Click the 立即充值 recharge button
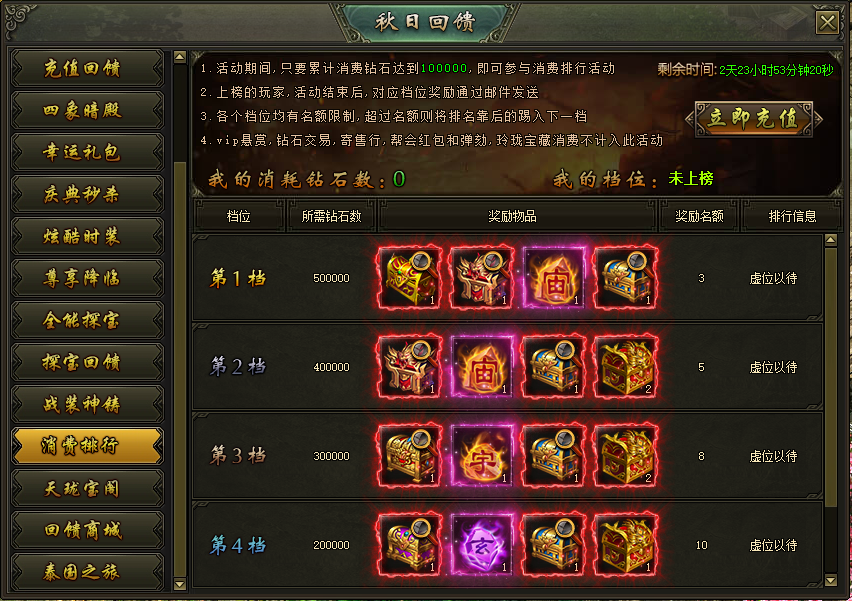 [x=753, y=118]
